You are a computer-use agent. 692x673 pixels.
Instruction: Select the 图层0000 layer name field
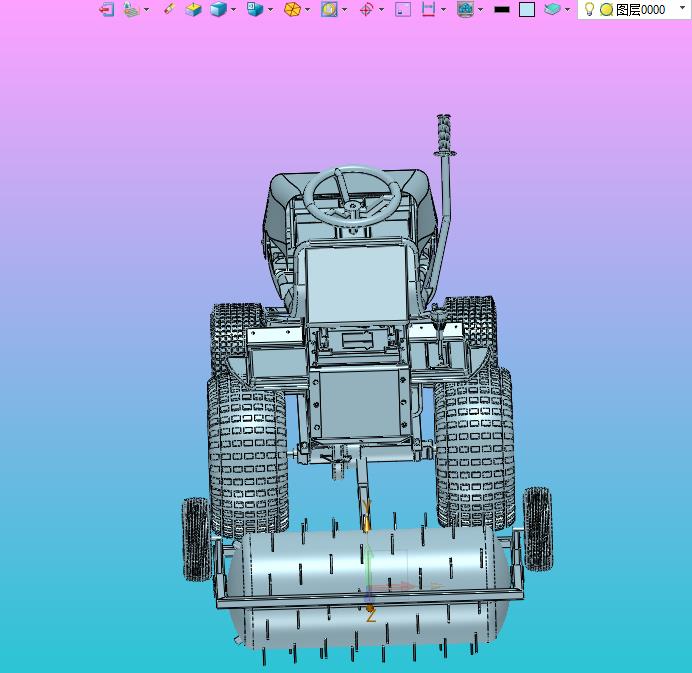point(640,10)
